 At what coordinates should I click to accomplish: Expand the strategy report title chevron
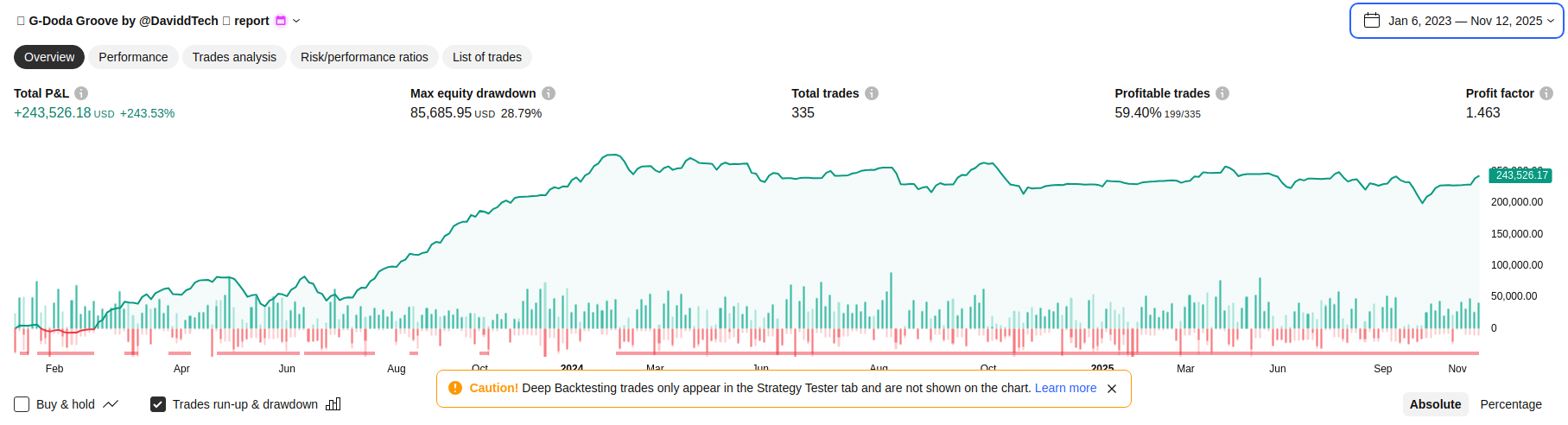tap(296, 21)
